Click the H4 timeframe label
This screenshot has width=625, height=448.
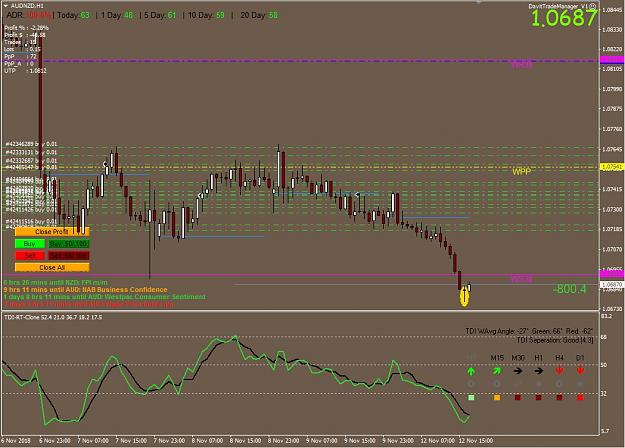pos(559,358)
